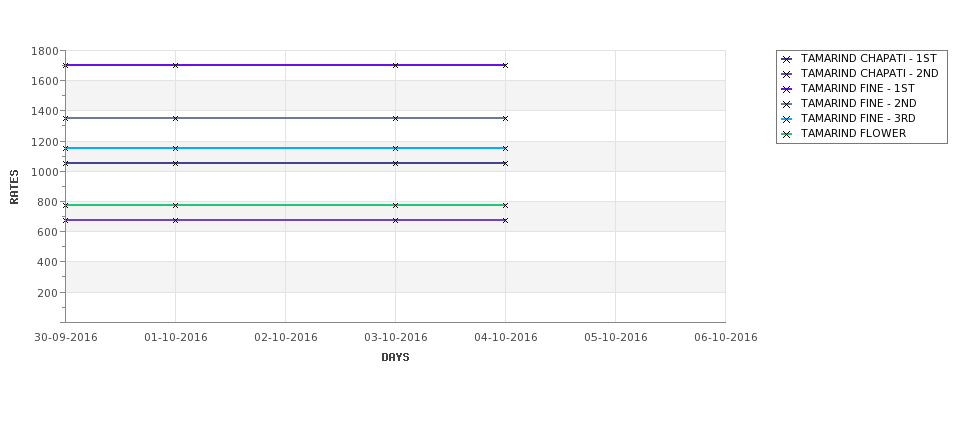This screenshot has height=429, width=975.
Task: Click the 1050 data point on 03-10-2016
Action: [395, 164]
